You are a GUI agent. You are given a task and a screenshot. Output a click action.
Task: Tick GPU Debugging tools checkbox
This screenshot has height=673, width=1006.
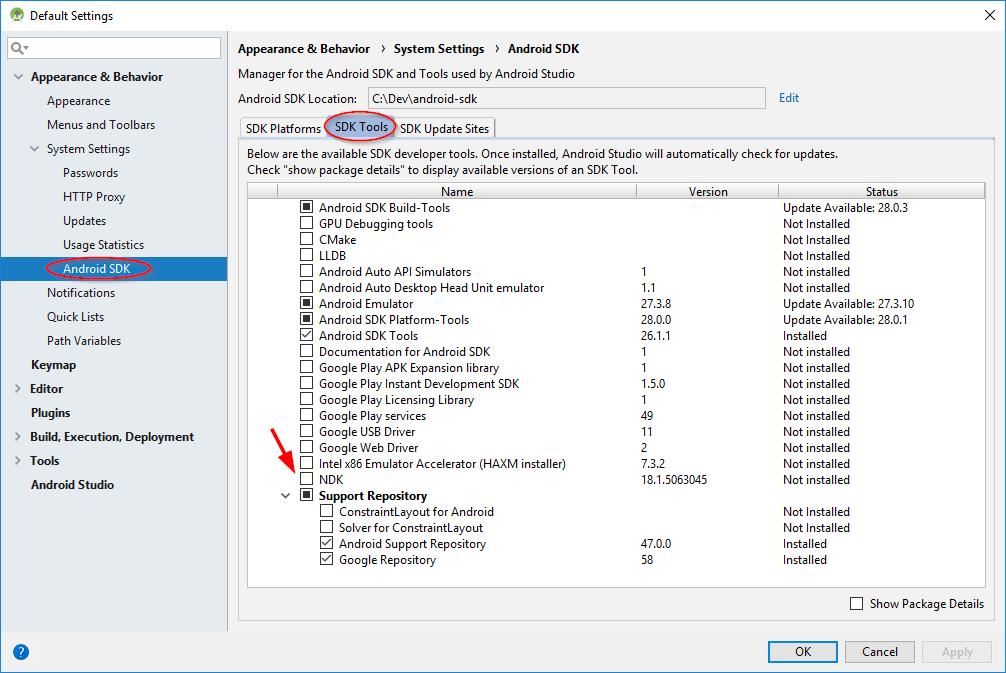pos(306,223)
